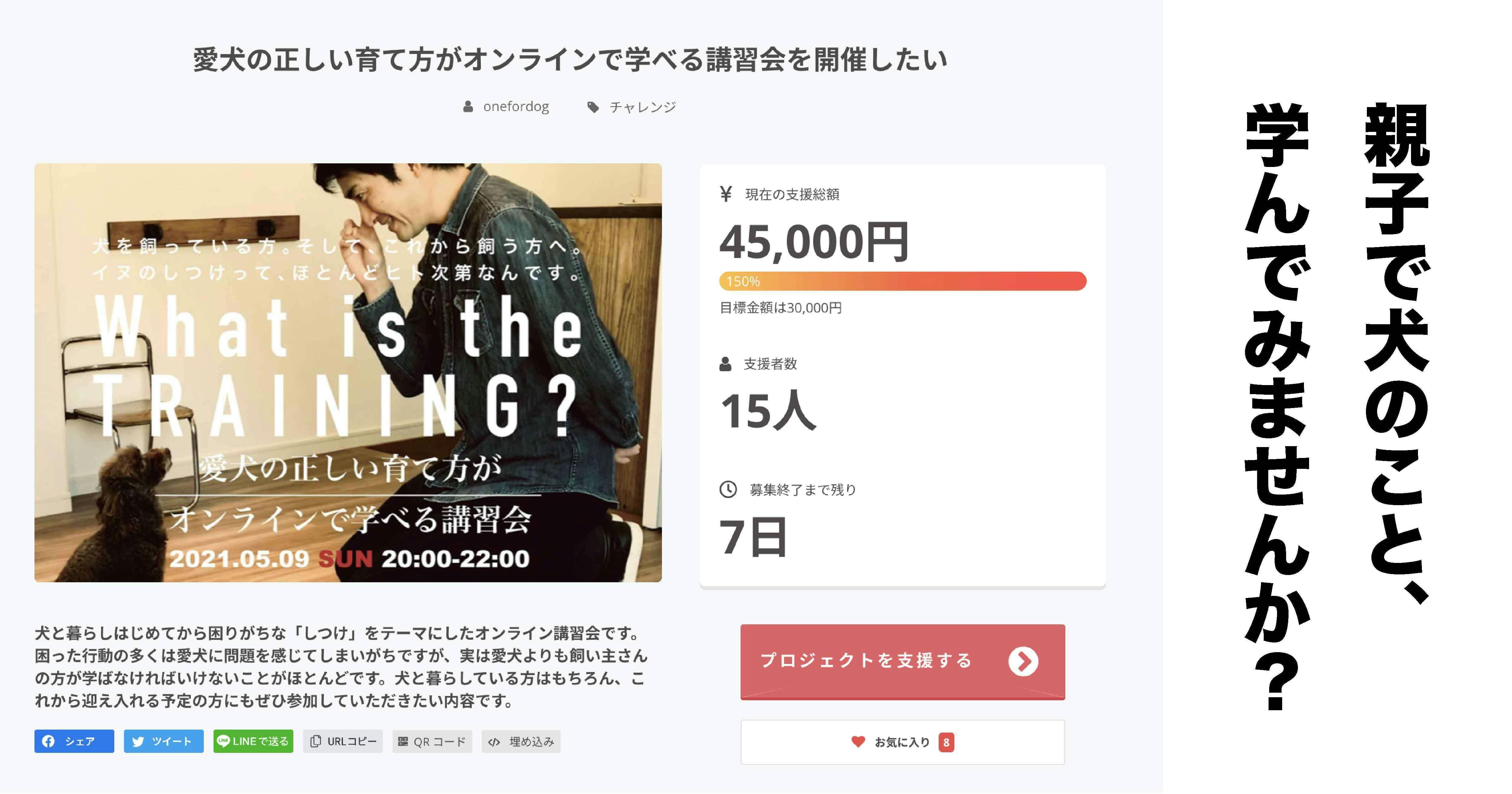Screen dimensions: 1512x794
Task: Click the QR code icon
Action: click(x=403, y=741)
